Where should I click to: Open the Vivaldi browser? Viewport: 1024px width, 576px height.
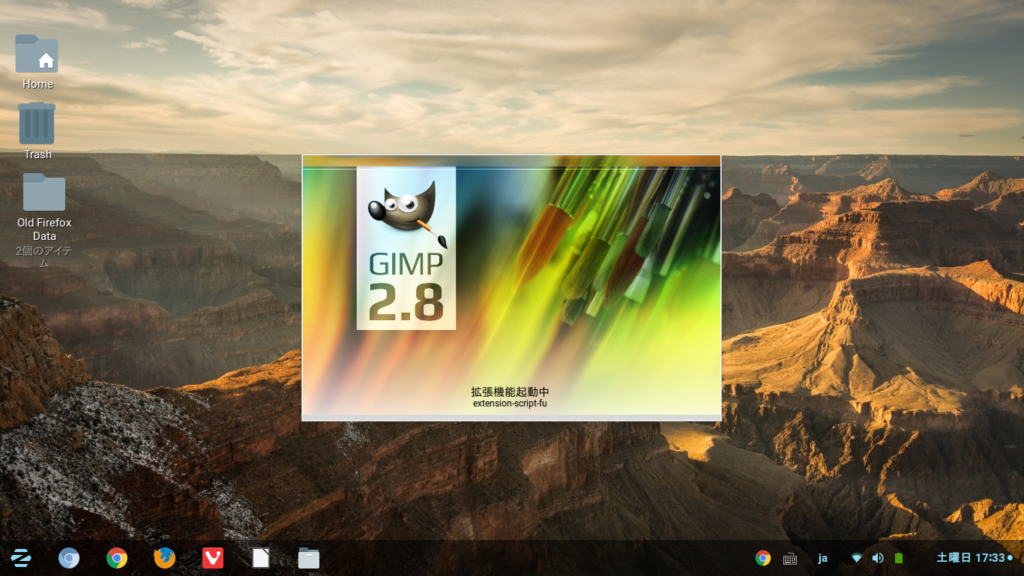(x=211, y=559)
